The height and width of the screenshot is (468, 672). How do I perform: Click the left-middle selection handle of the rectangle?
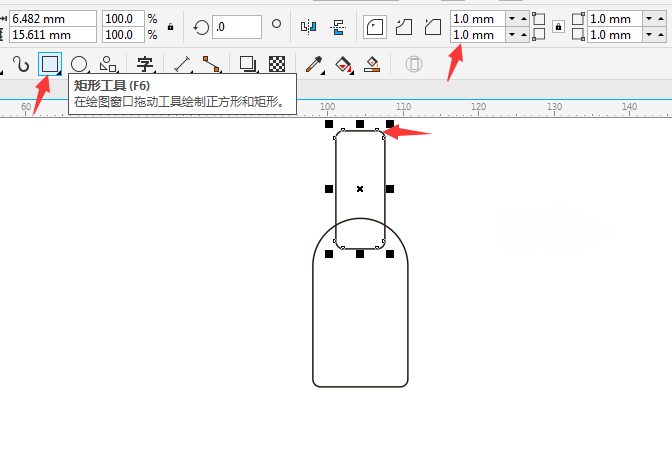[329, 189]
